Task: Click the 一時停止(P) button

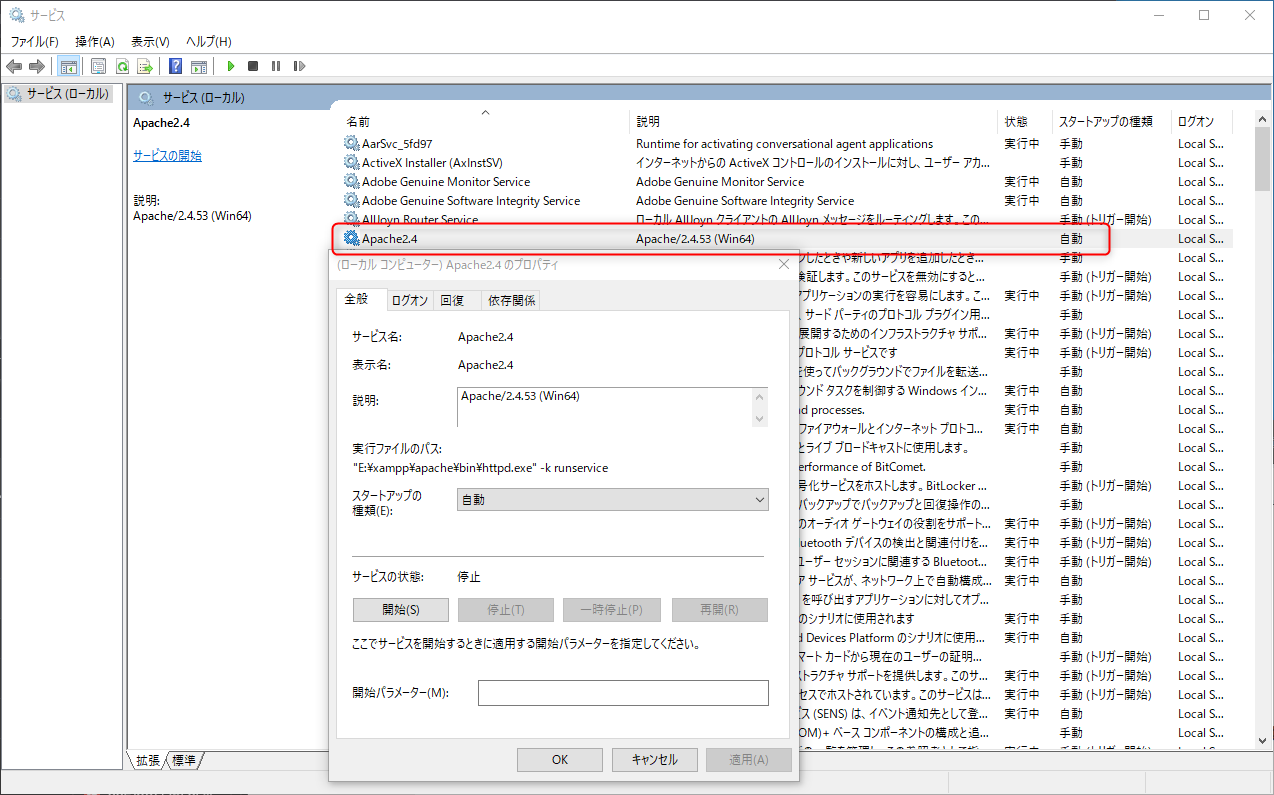Action: [x=611, y=609]
